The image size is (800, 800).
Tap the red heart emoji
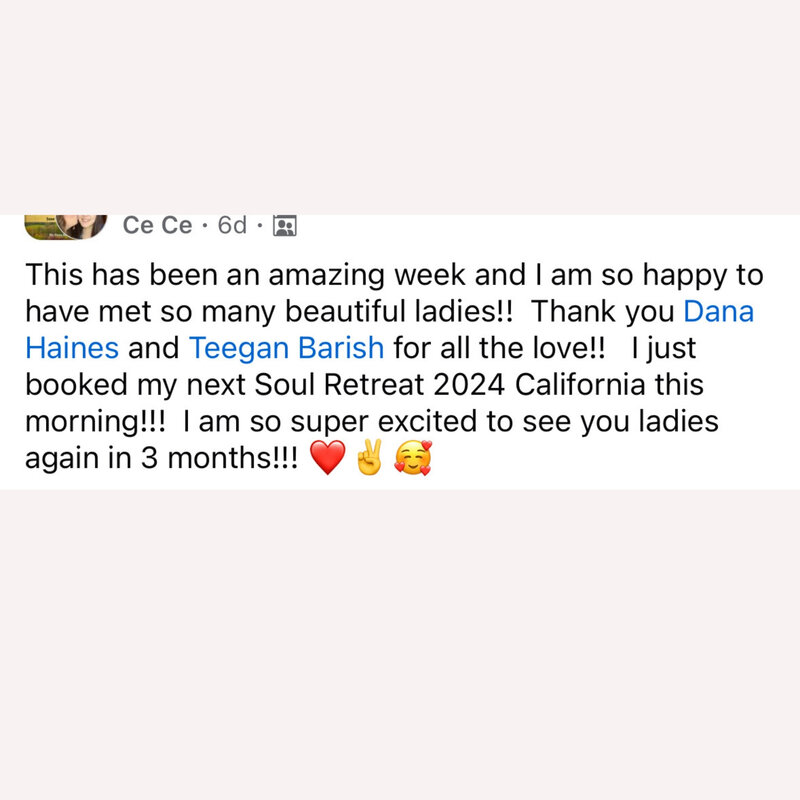pyautogui.click(x=328, y=459)
